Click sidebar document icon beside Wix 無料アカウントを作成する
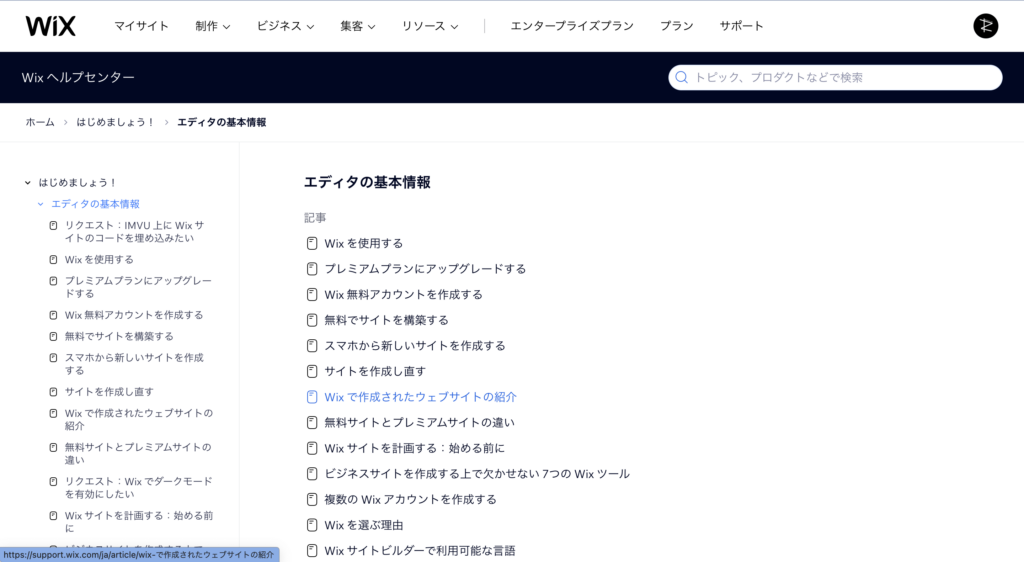1024x562 pixels. tap(54, 315)
